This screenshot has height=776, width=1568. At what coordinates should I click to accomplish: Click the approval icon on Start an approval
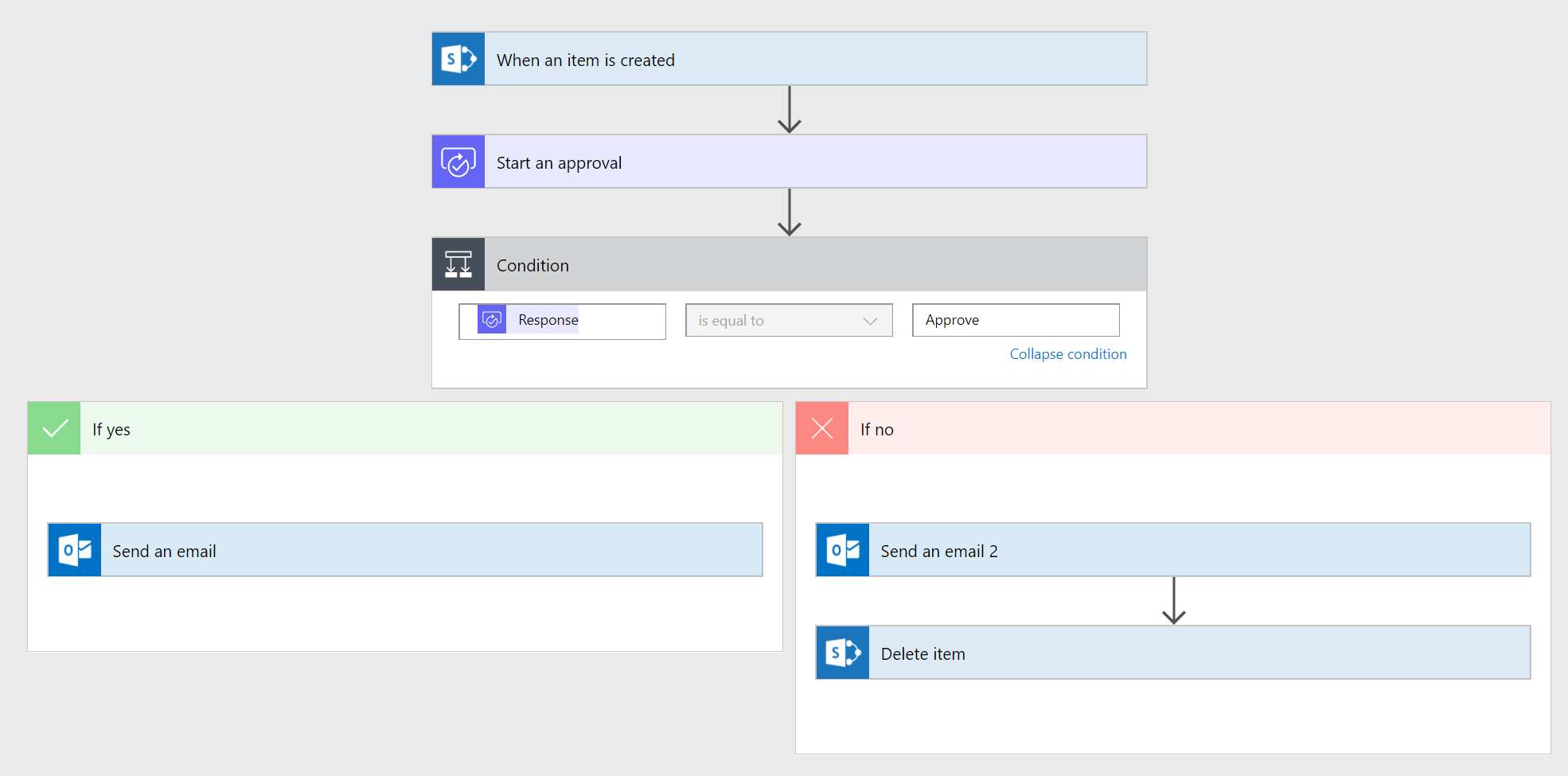(x=458, y=162)
